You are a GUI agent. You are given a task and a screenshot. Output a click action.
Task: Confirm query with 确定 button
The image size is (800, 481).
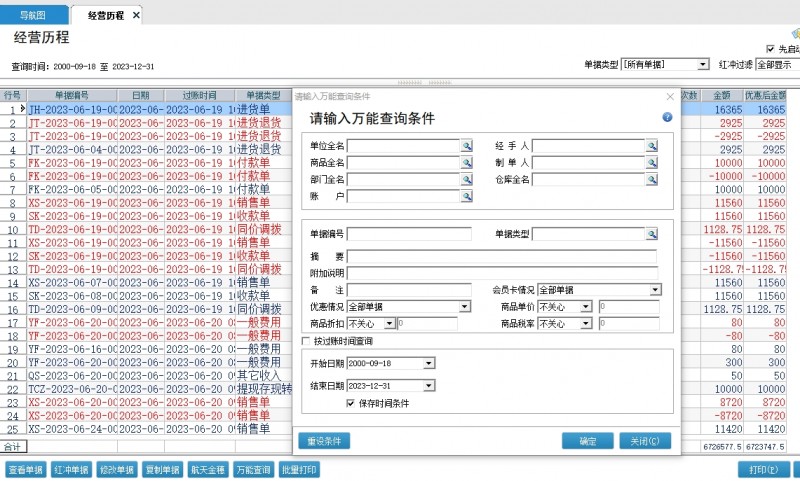click(588, 441)
